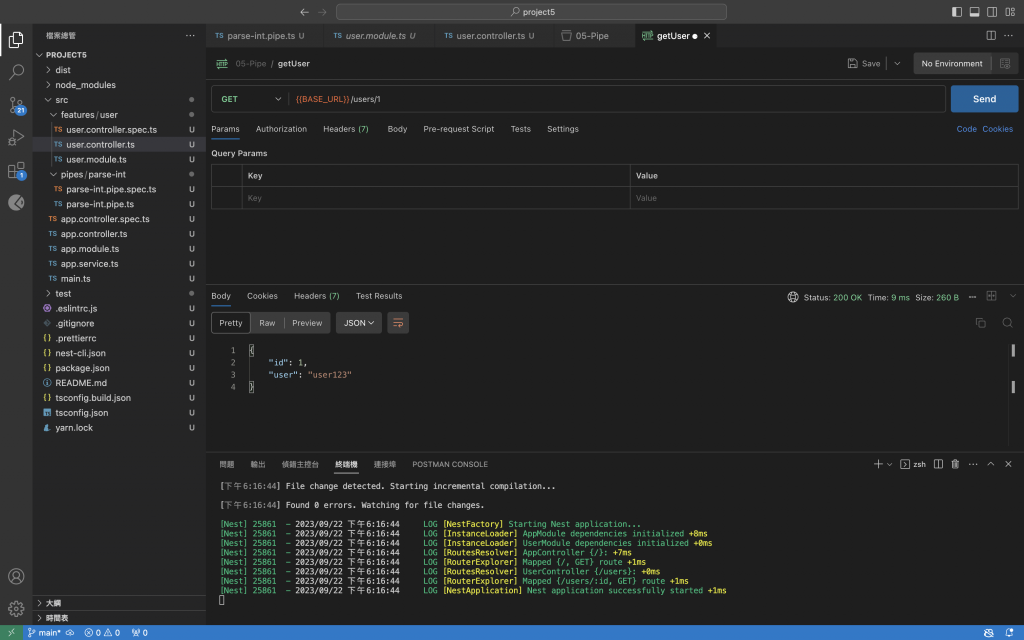
Task: Switch response view to Raw
Action: tap(267, 323)
